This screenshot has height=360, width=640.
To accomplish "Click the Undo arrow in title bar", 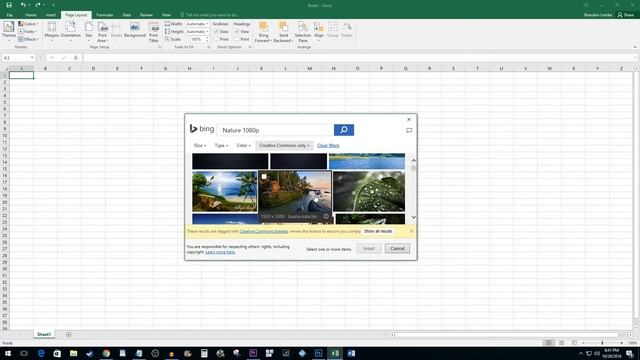I will pos(23,5).
